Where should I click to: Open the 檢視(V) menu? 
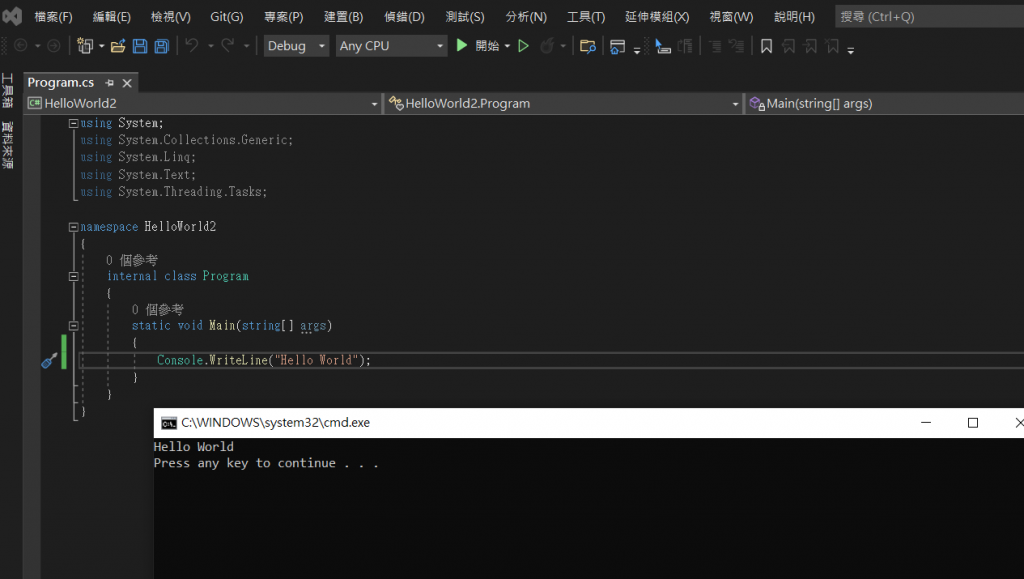tap(170, 17)
